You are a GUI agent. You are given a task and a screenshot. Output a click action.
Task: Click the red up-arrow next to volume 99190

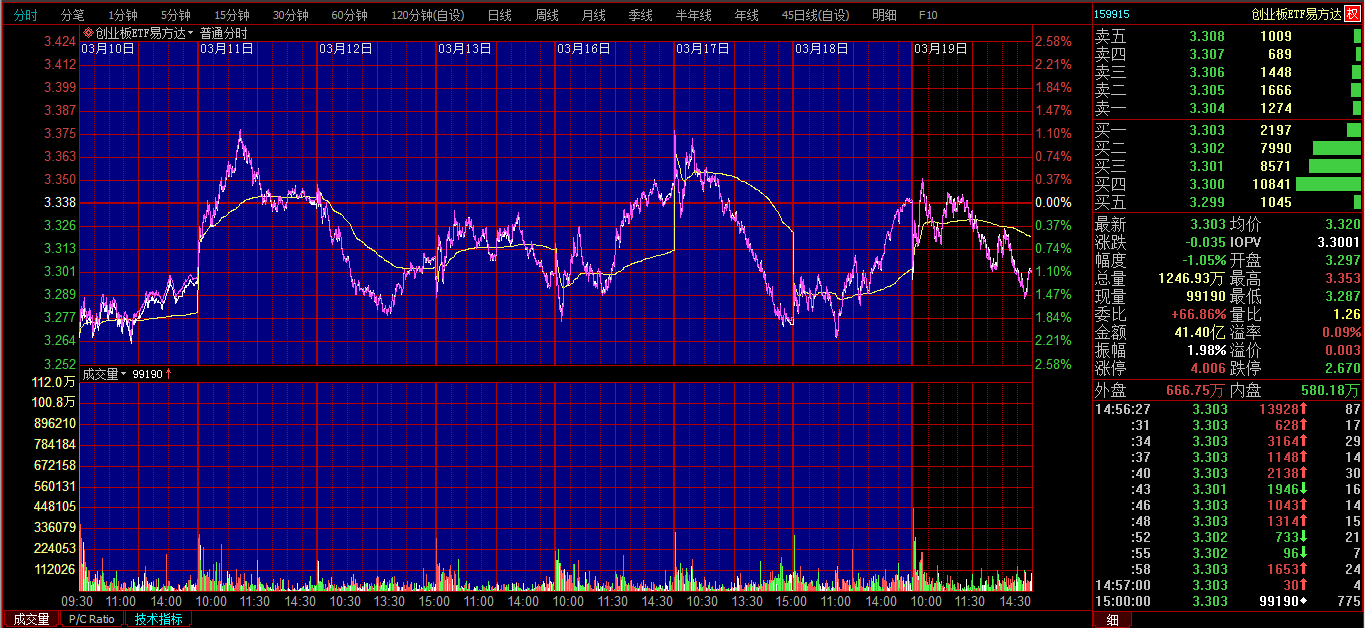coord(169,374)
